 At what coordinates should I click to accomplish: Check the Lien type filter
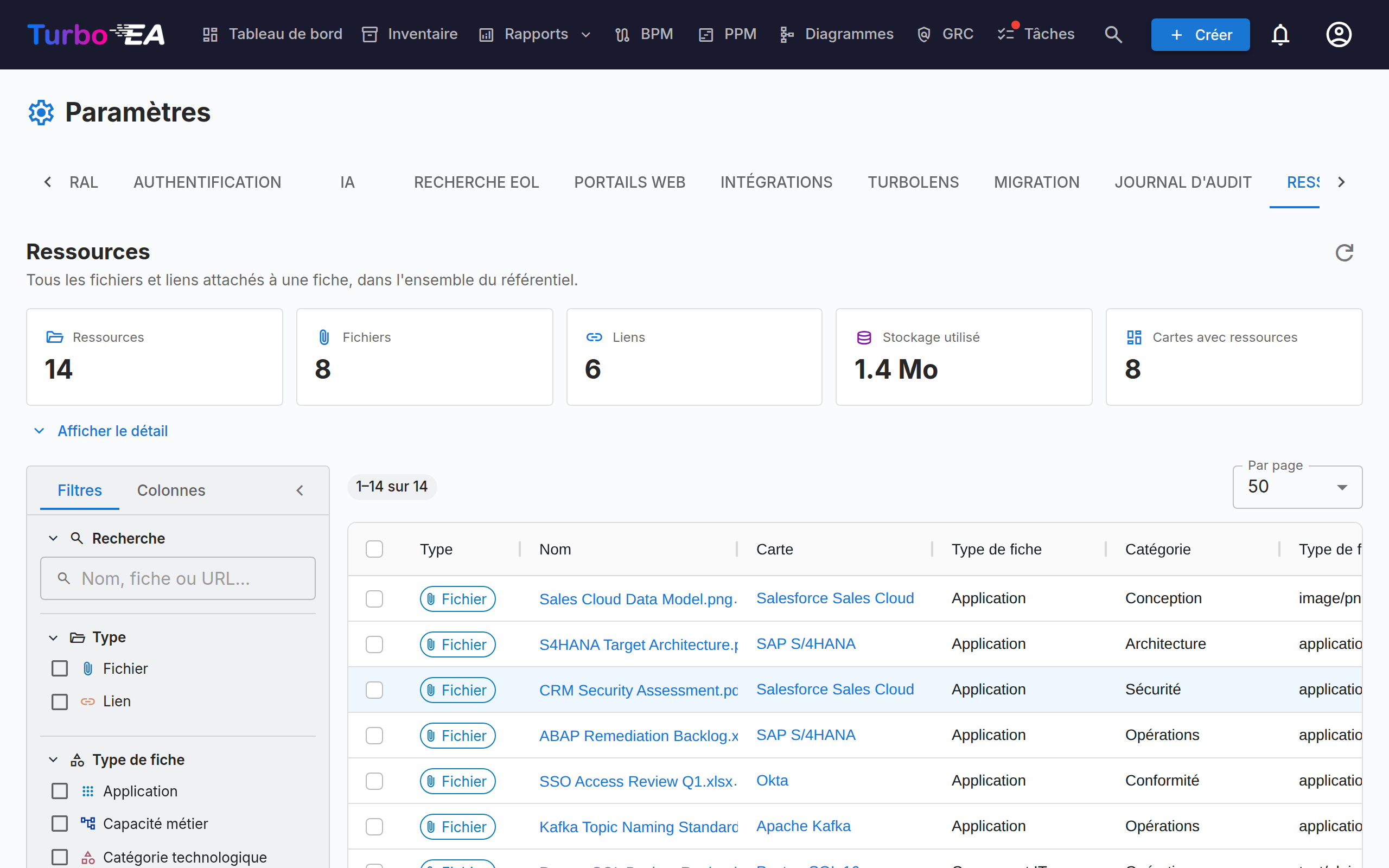pyautogui.click(x=60, y=701)
